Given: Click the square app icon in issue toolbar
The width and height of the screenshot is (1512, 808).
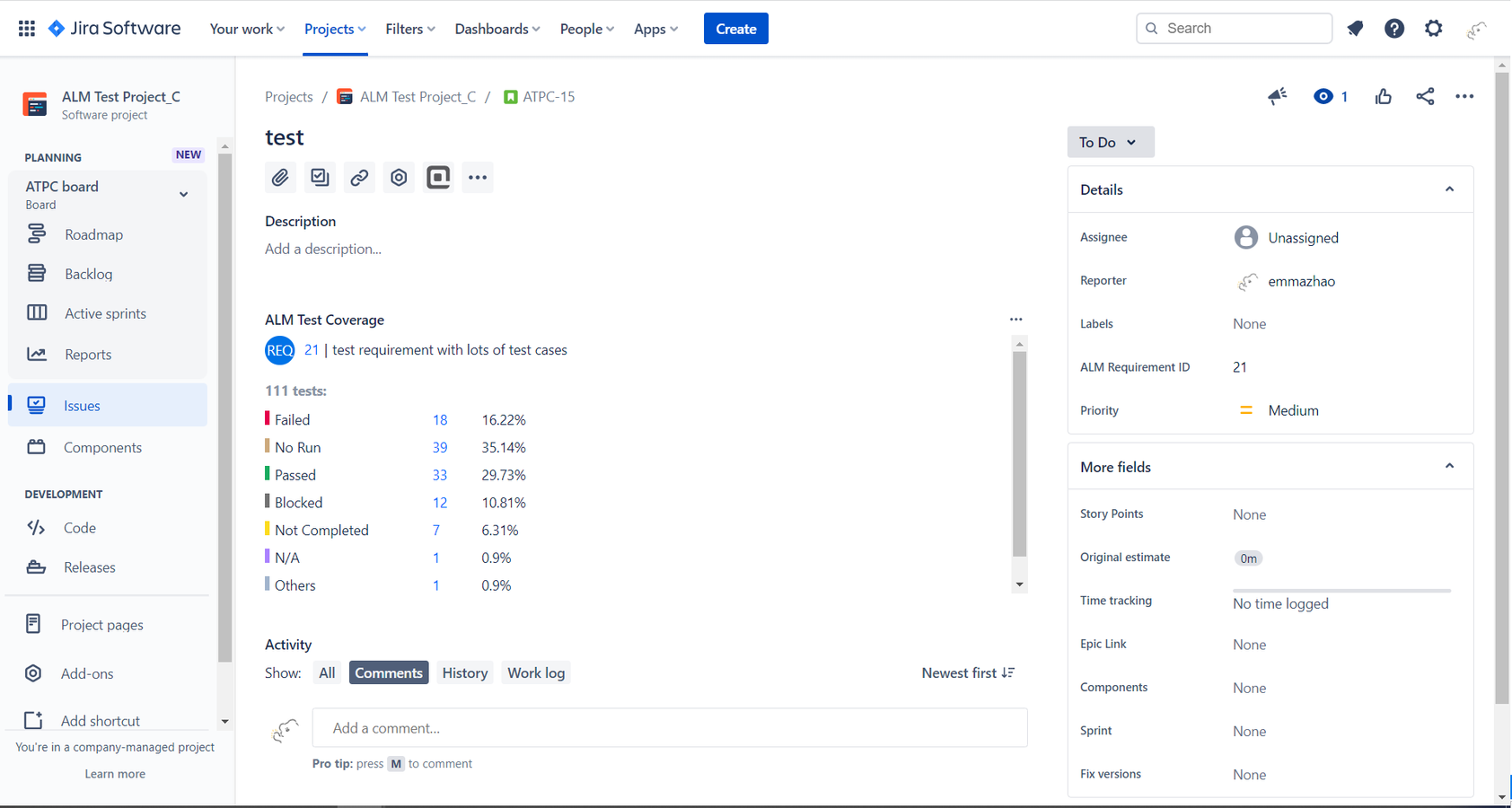Looking at the screenshot, I should click(438, 178).
